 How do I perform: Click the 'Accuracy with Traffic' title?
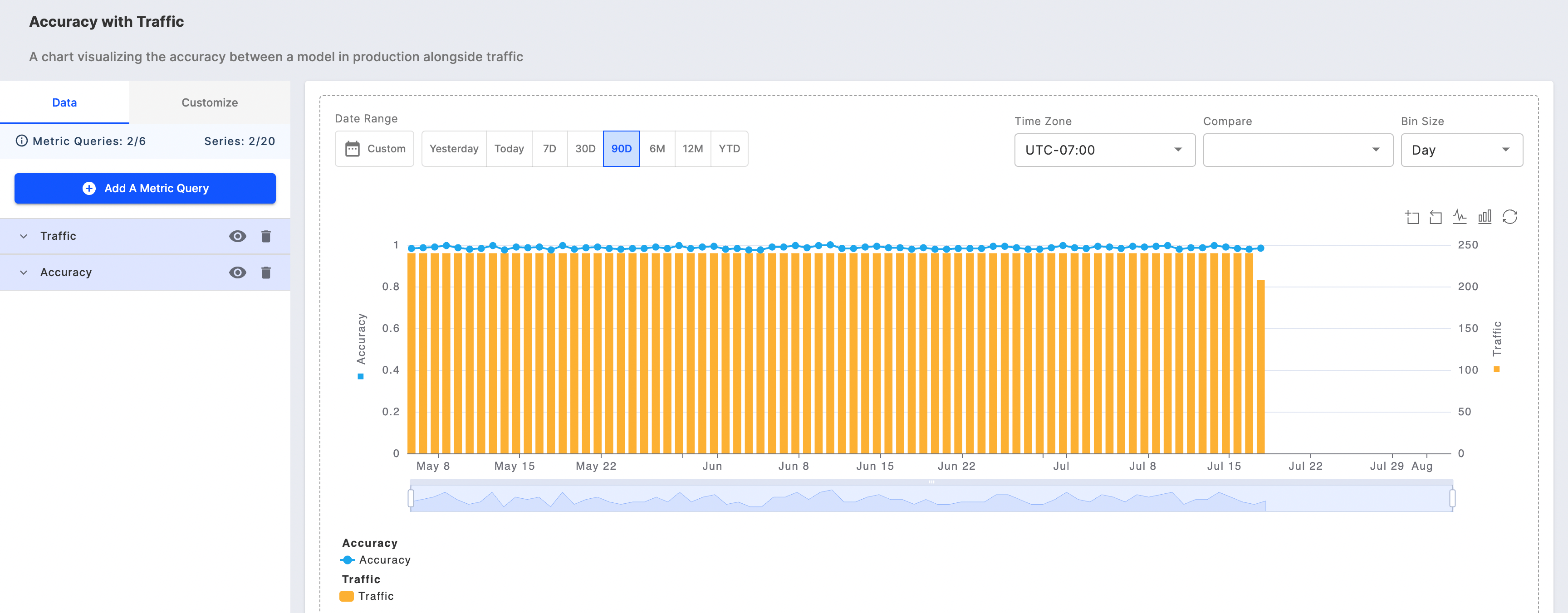coord(107,22)
